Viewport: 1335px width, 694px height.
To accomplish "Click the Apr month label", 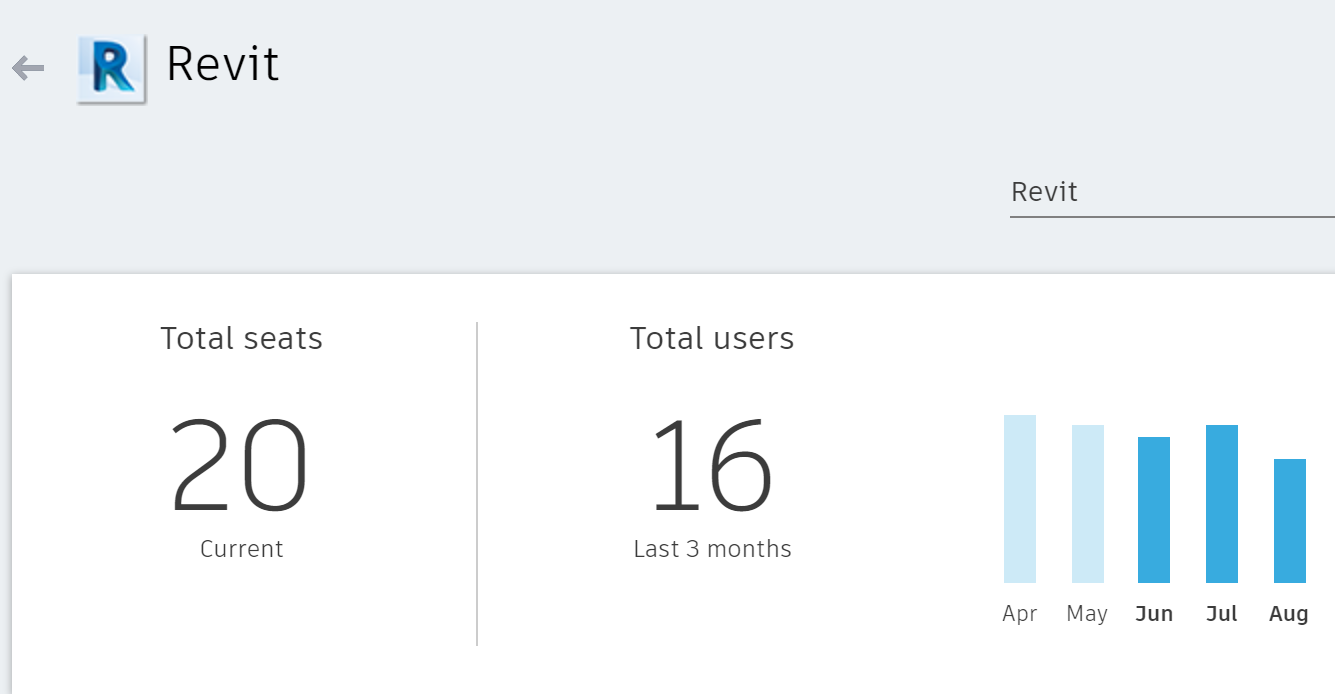I will [x=1020, y=614].
